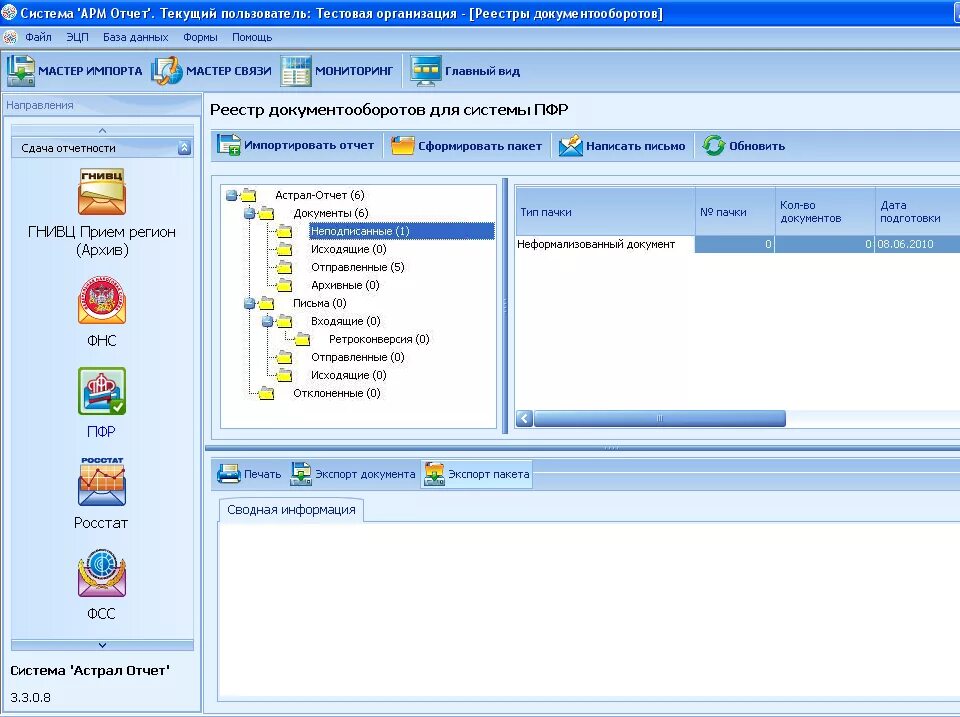Click the application logo in menu bar
This screenshot has width=960, height=717.
coord(10,37)
